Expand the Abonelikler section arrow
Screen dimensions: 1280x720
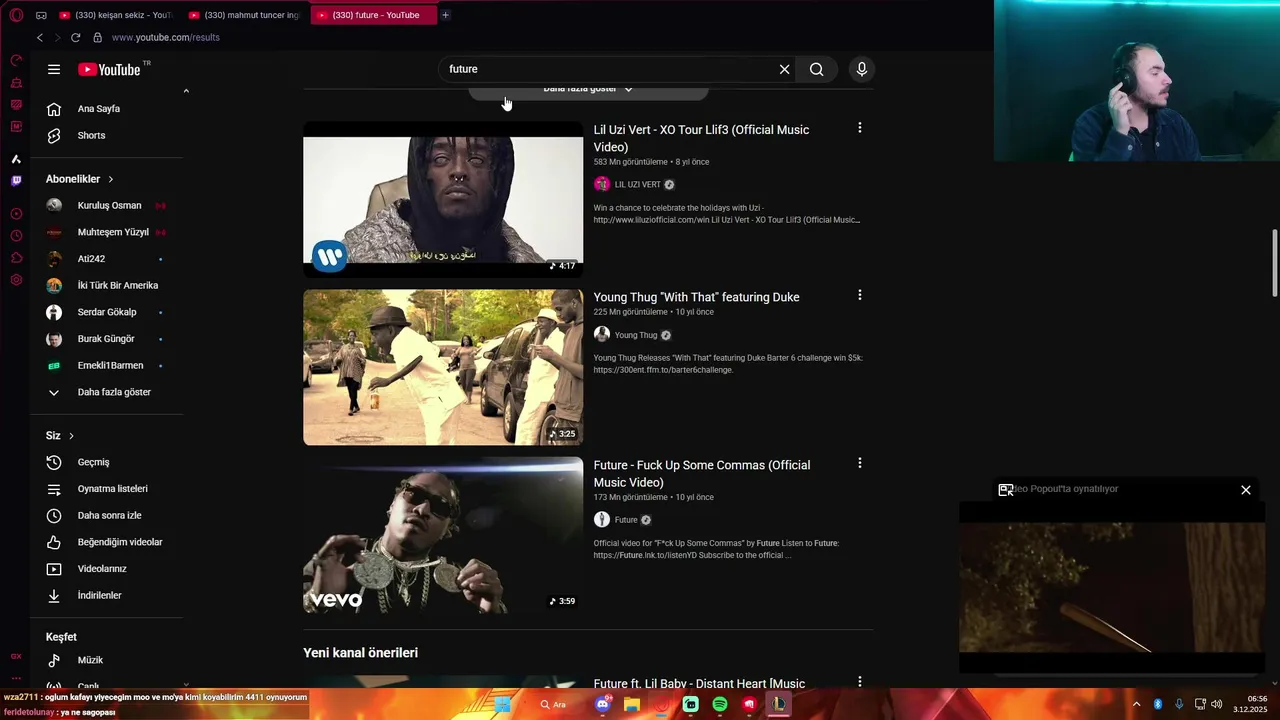tap(110, 179)
